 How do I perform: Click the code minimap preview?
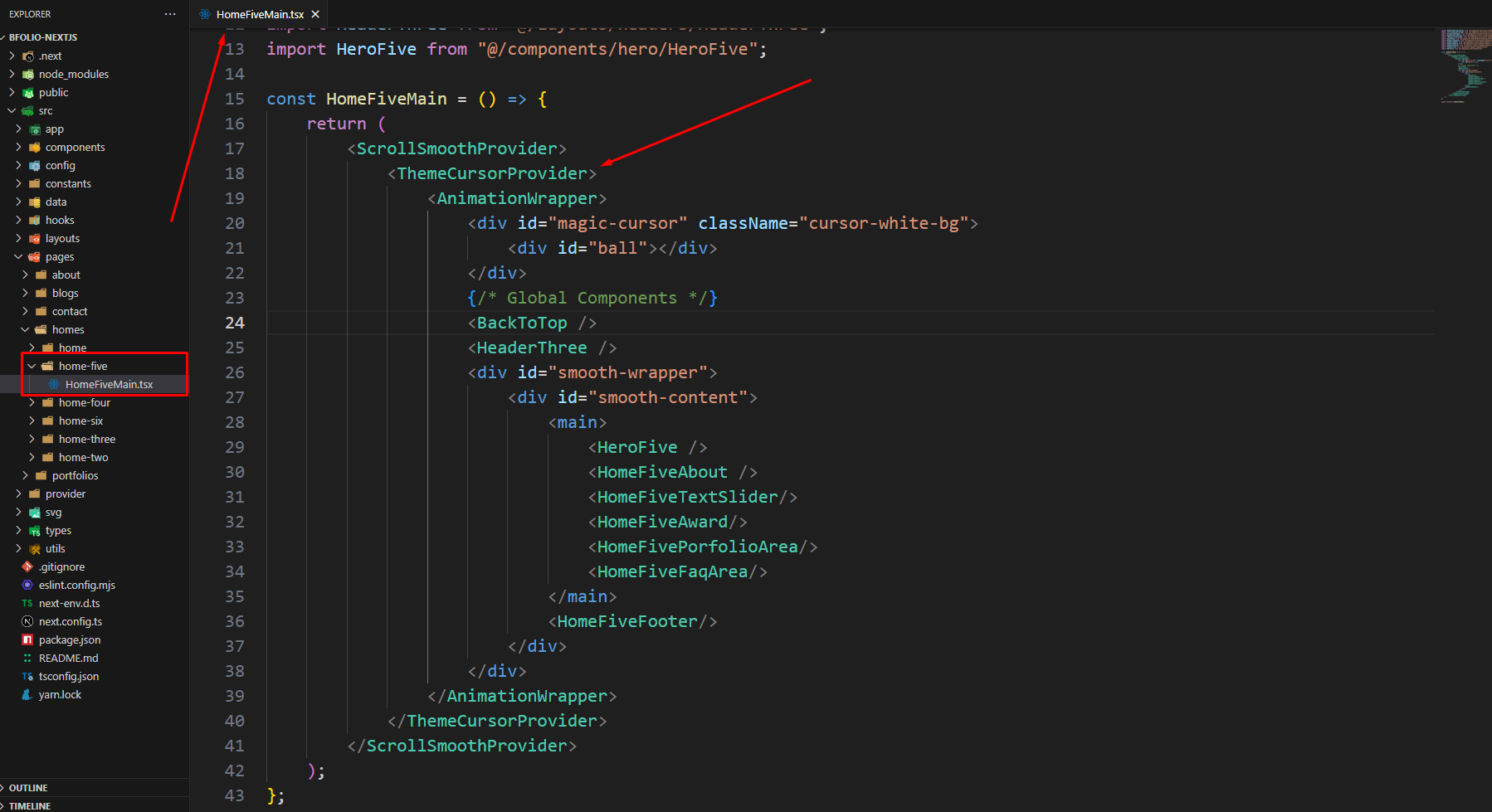(x=1465, y=66)
